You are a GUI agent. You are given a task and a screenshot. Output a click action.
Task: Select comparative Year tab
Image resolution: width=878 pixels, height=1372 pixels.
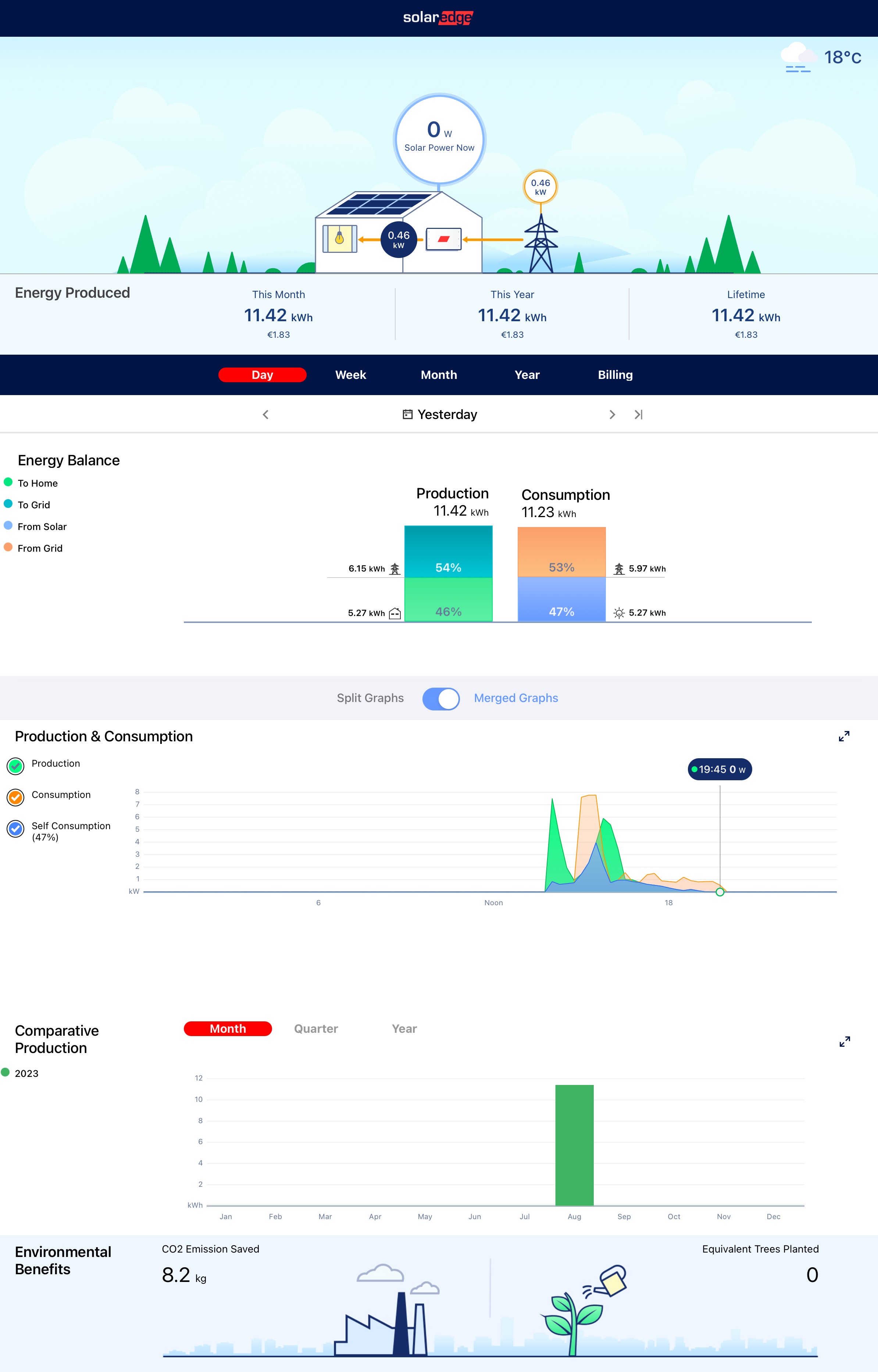coord(404,1029)
